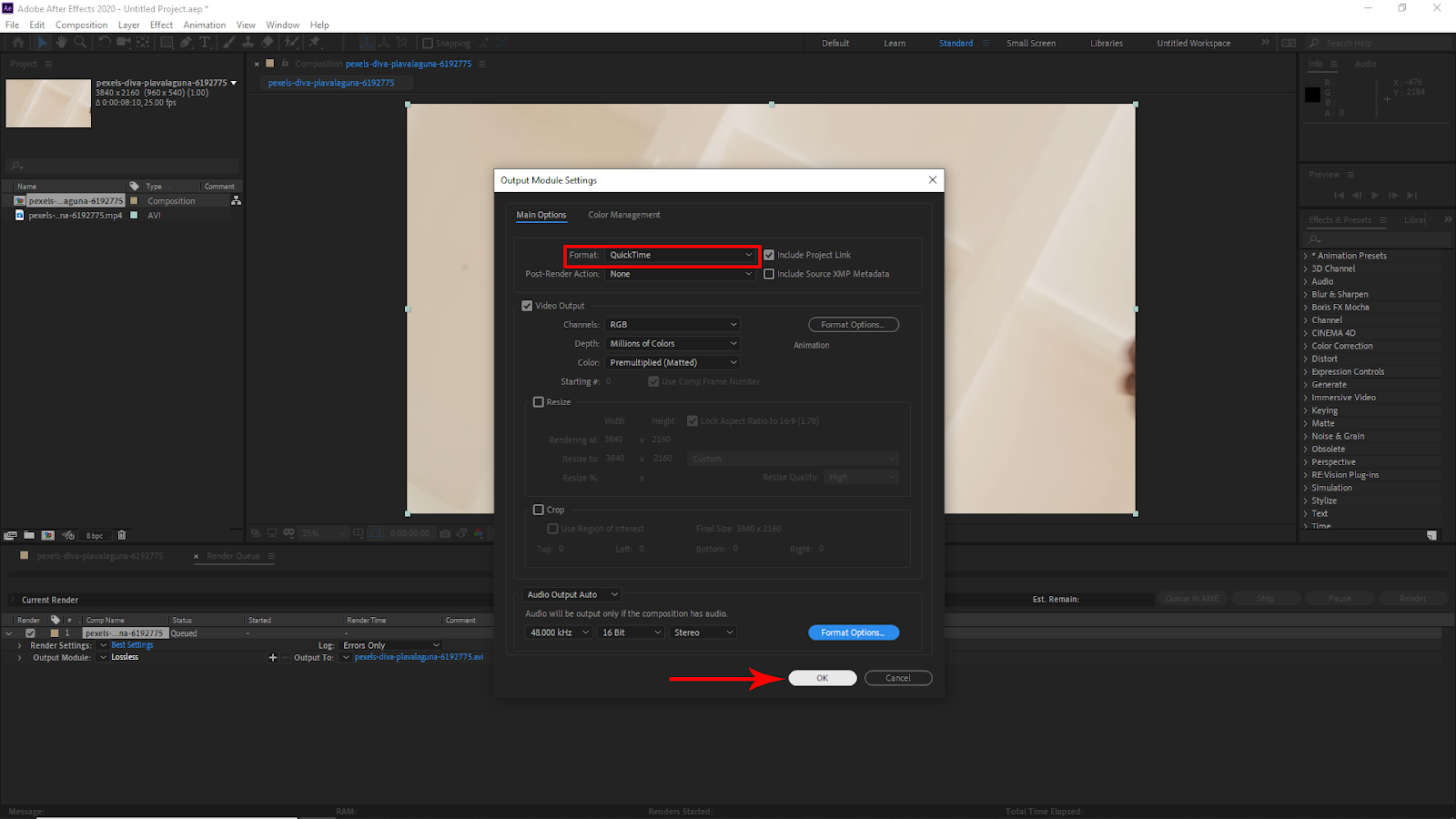
Task: Select the Clone Stamp tool
Action: (248, 43)
